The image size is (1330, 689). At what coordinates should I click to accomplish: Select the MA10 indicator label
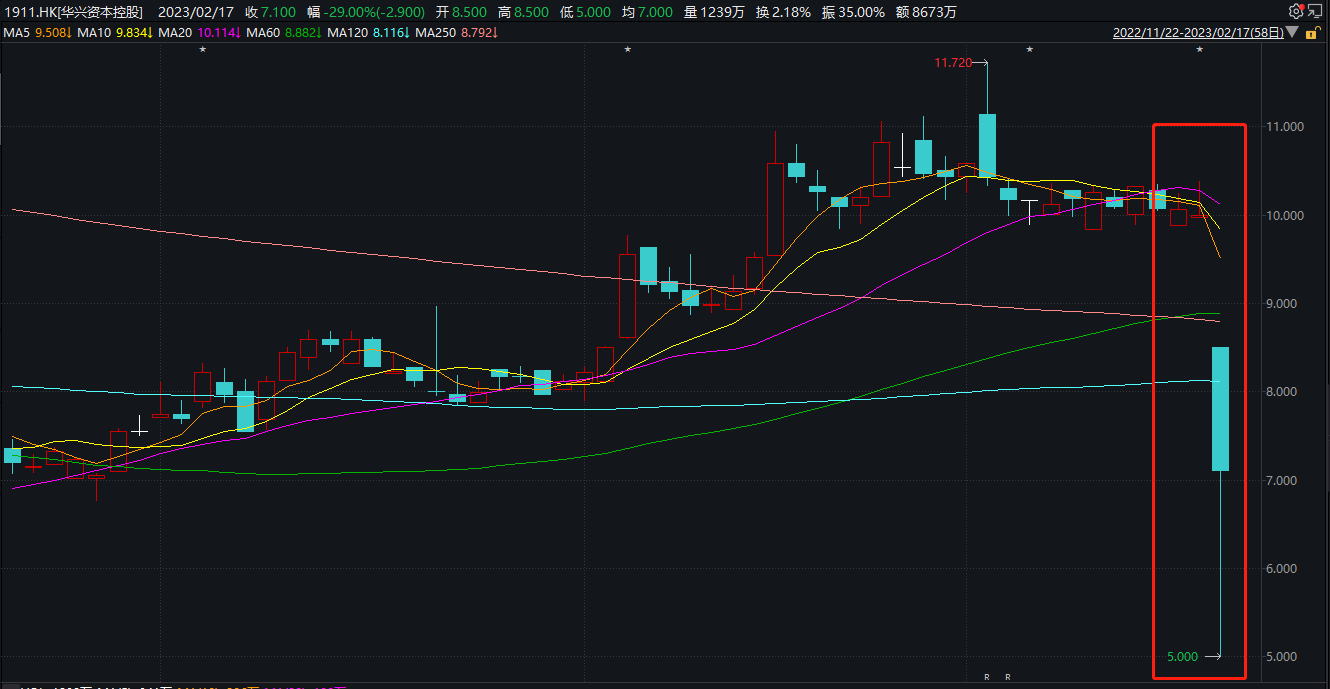93,33
